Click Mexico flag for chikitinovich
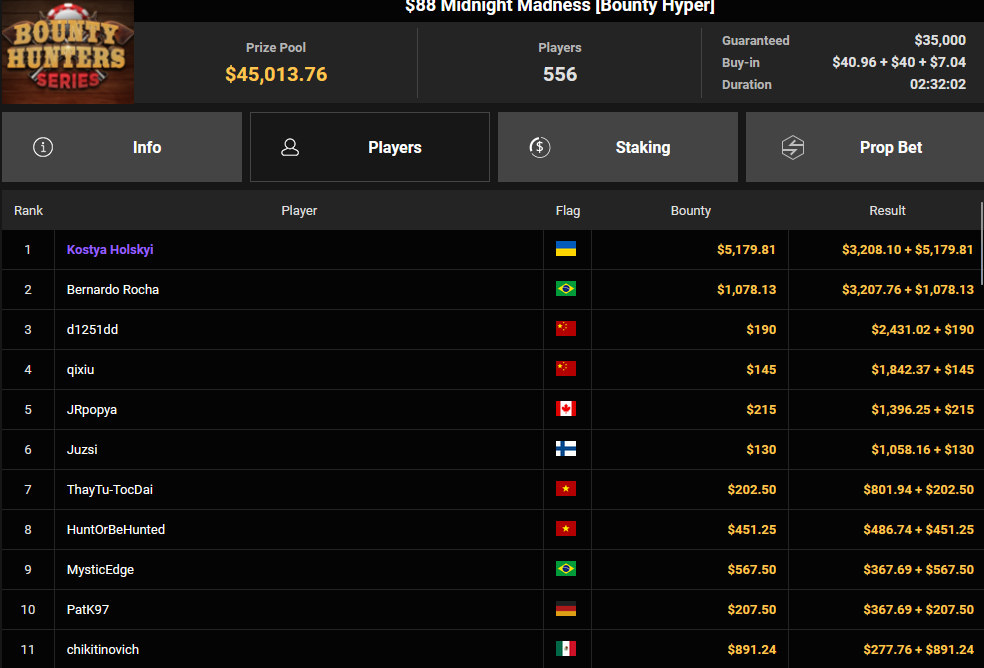Viewport: 984px width, 668px height. point(566,649)
